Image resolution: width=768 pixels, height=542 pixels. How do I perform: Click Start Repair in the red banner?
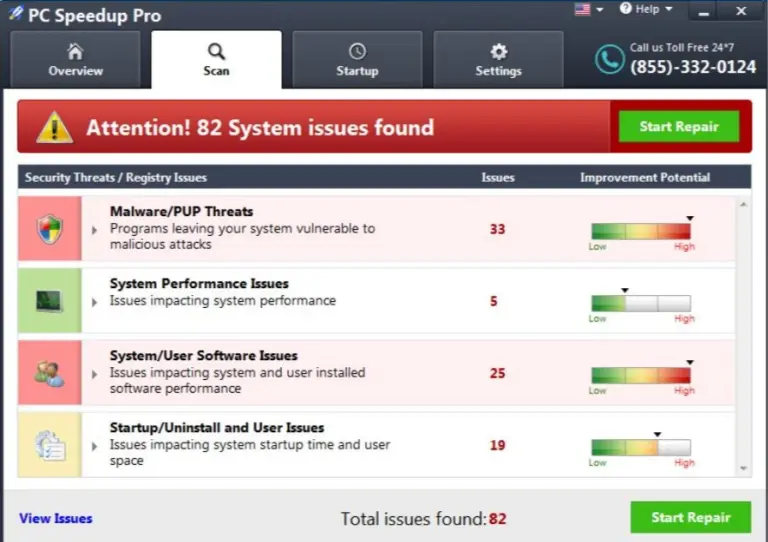tap(679, 126)
